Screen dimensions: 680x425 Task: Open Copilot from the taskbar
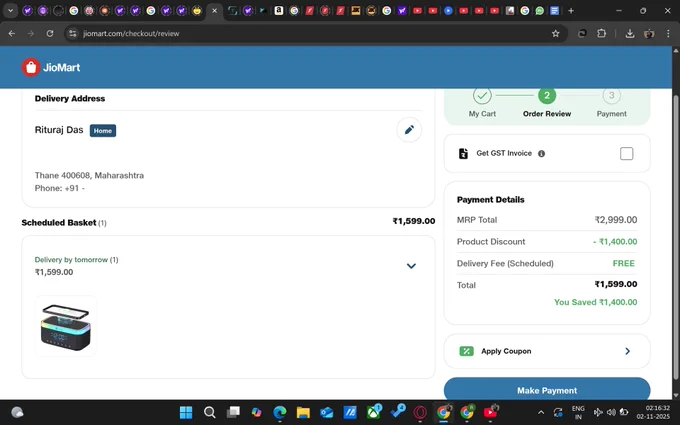click(x=256, y=412)
